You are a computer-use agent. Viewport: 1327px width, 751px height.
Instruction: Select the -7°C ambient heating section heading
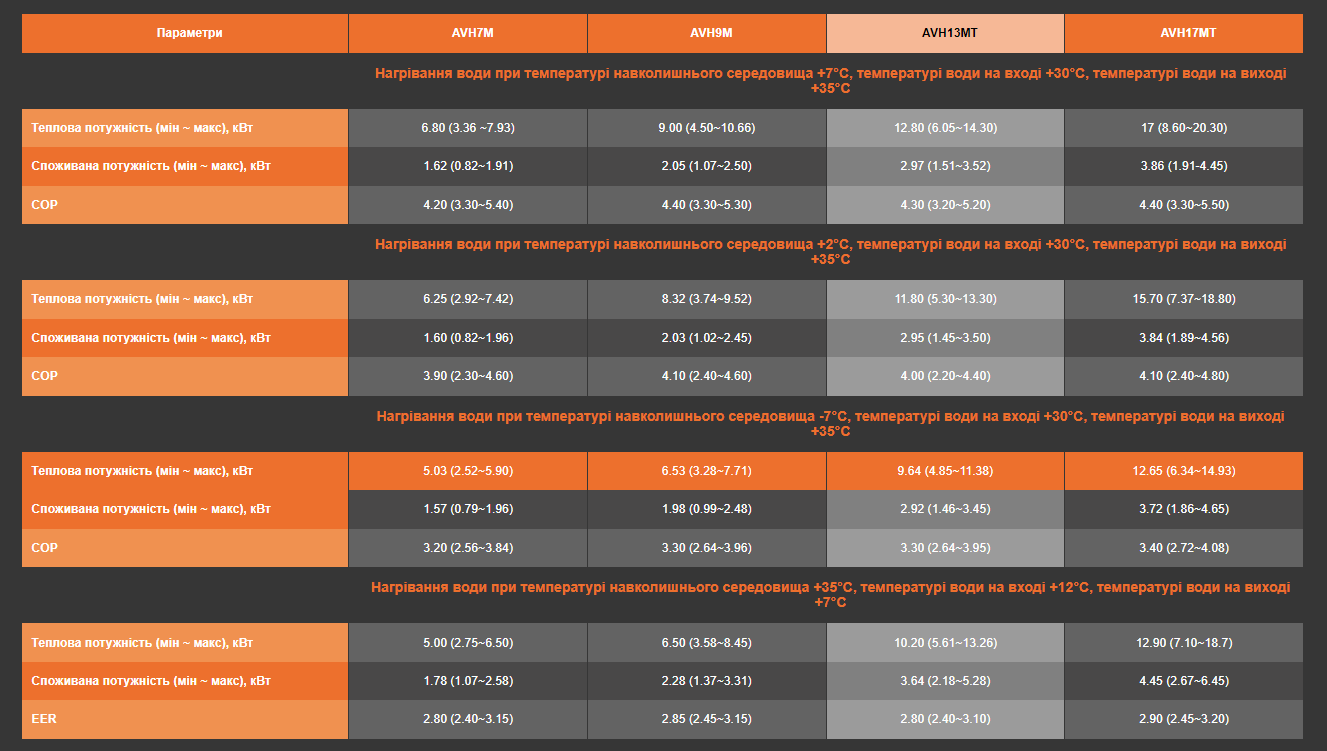pos(830,423)
